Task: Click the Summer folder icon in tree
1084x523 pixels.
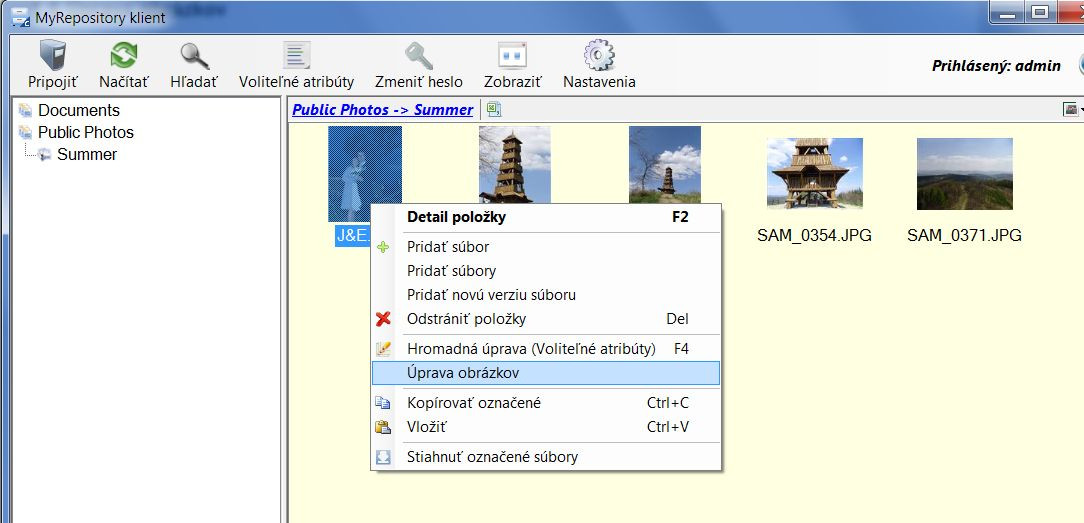Action: pos(45,154)
